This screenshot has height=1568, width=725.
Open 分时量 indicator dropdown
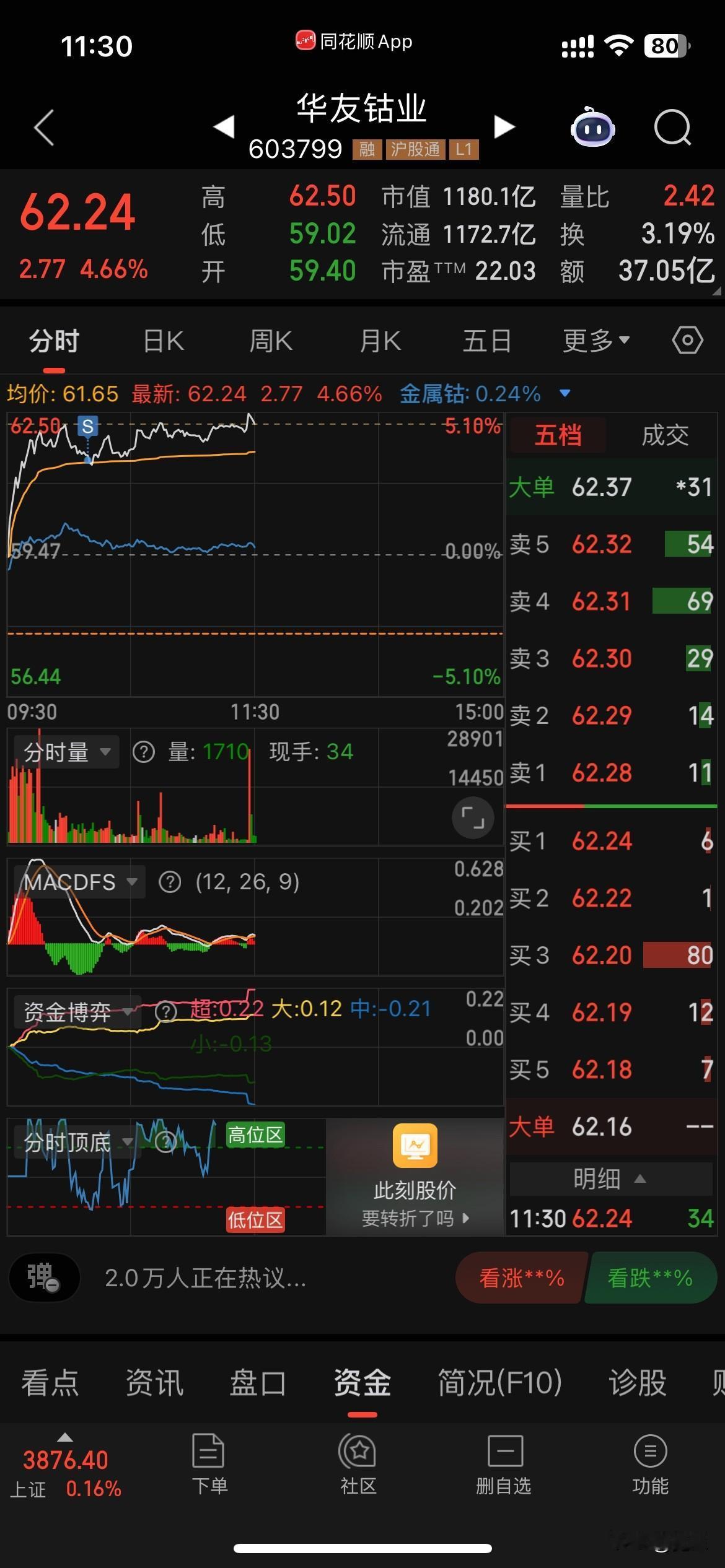point(67,752)
